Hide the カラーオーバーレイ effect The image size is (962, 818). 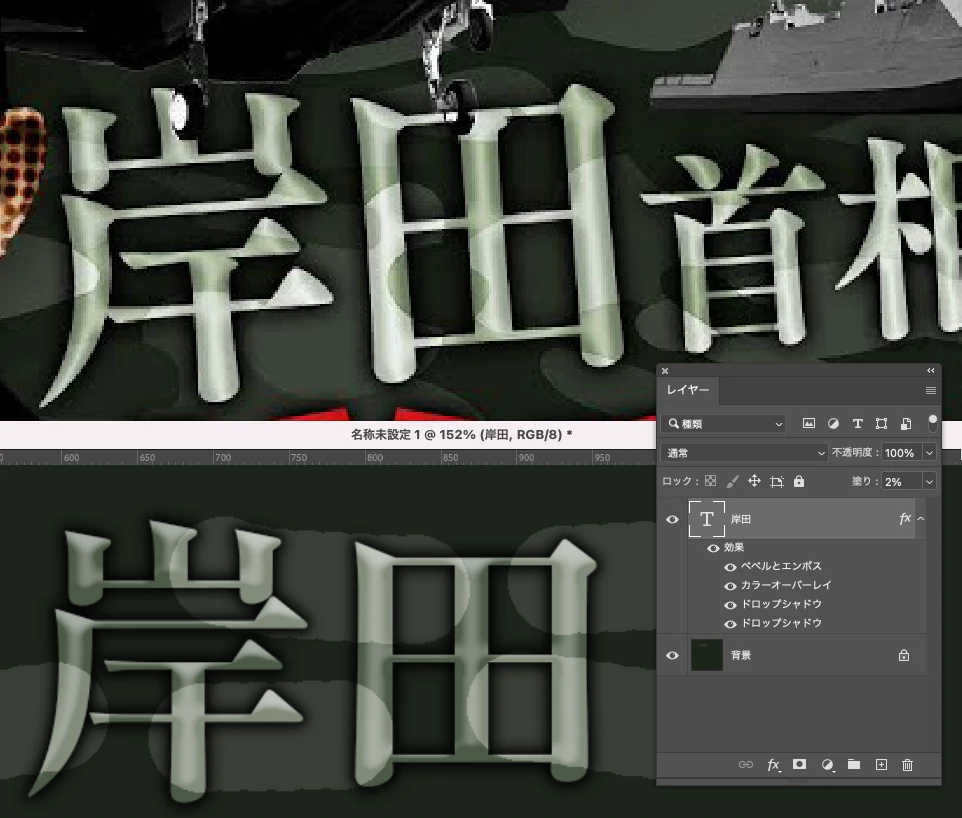[x=730, y=586]
